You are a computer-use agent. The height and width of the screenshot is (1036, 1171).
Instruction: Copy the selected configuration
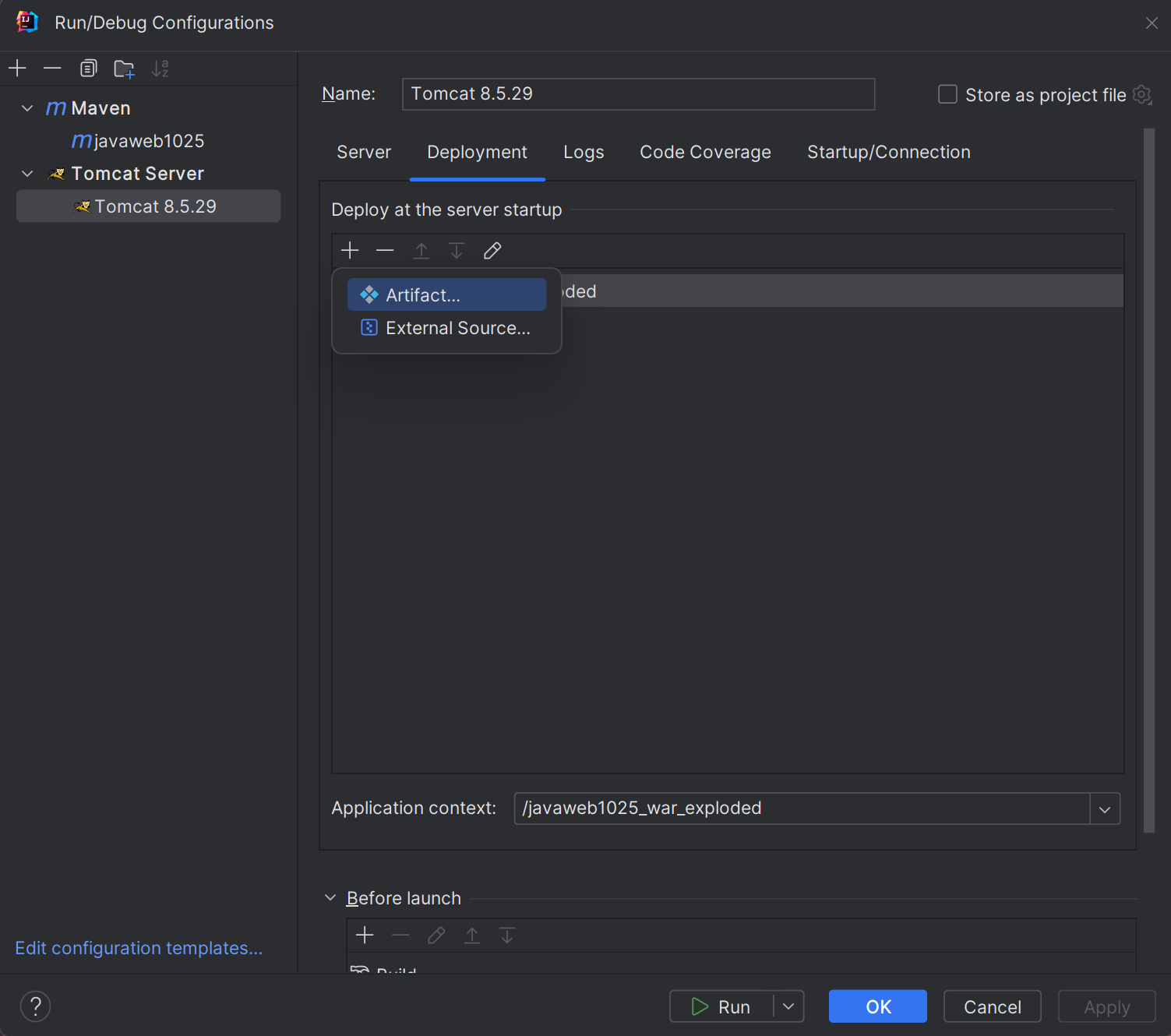88,69
